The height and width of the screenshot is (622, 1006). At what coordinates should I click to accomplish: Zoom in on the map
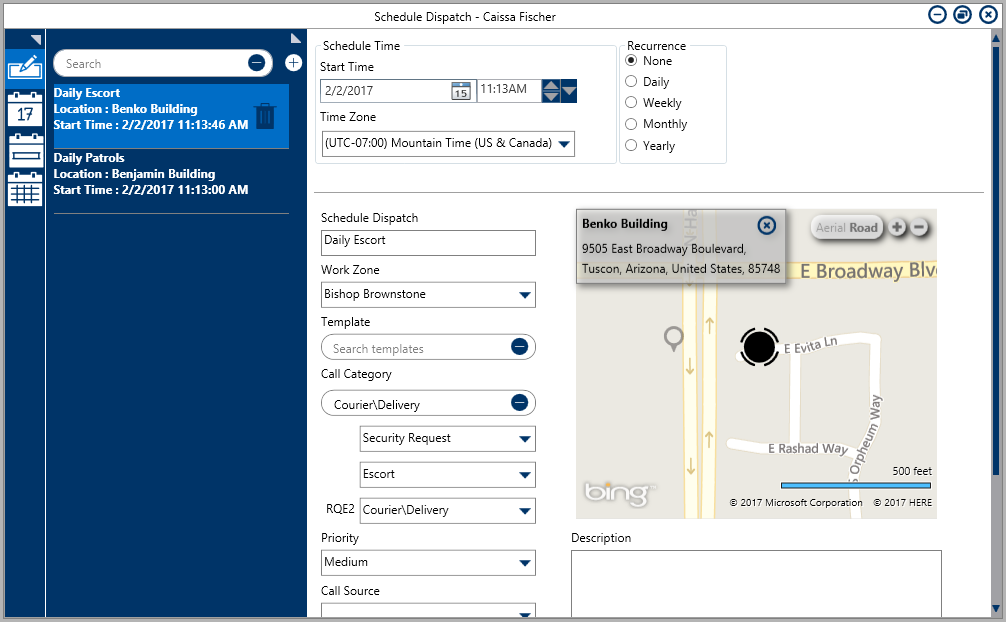897,227
